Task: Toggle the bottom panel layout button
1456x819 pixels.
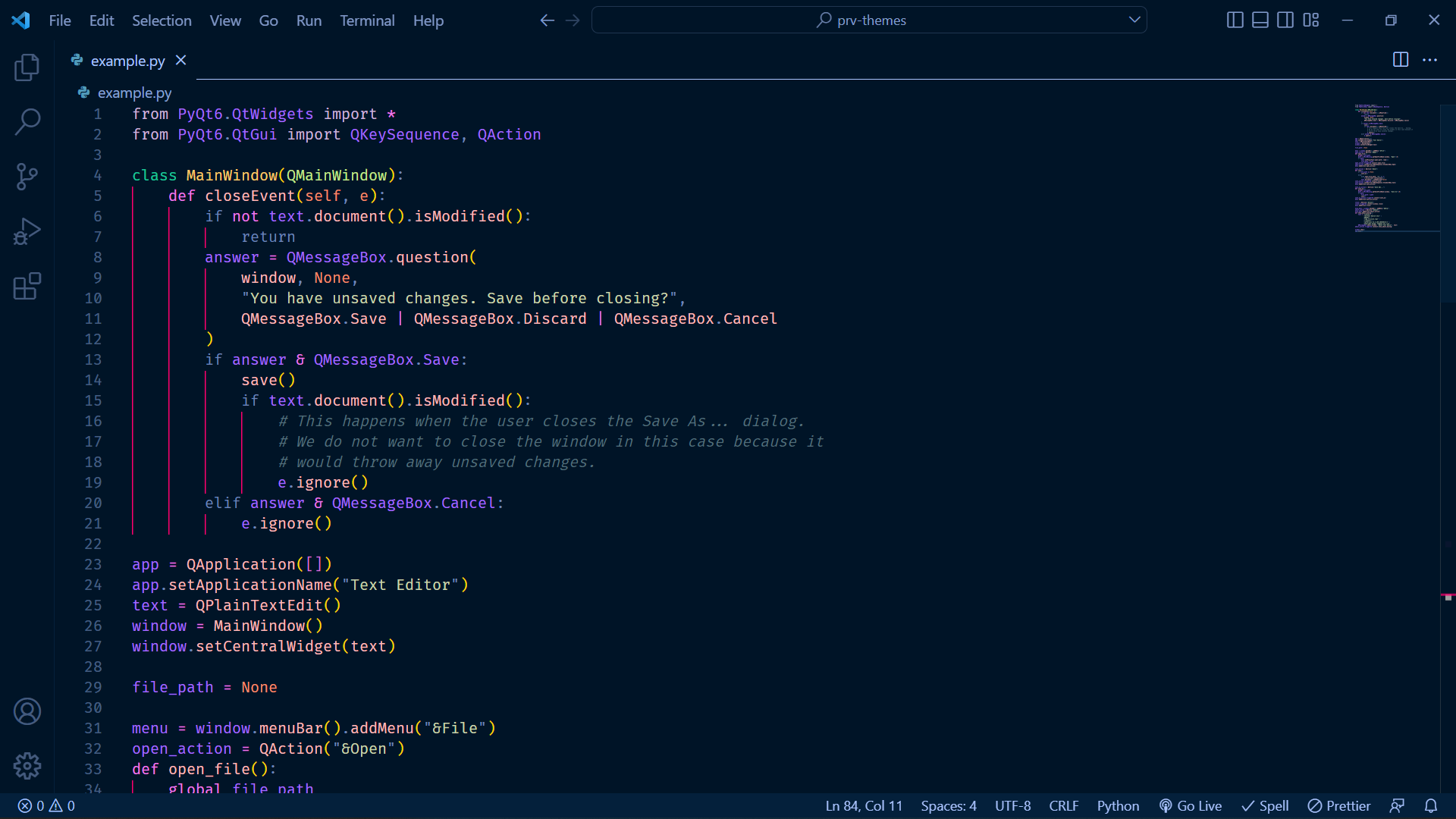Action: 1260,20
